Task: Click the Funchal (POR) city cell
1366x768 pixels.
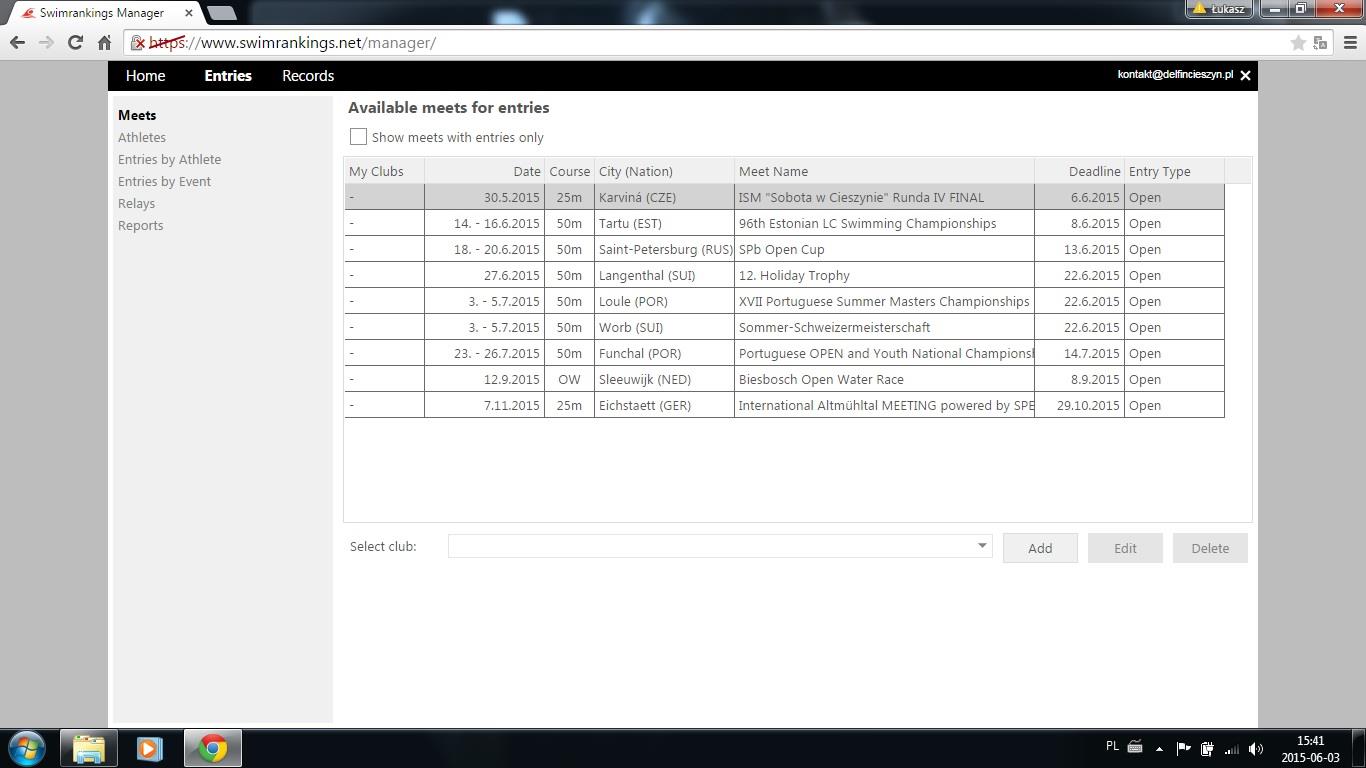Action: point(664,353)
